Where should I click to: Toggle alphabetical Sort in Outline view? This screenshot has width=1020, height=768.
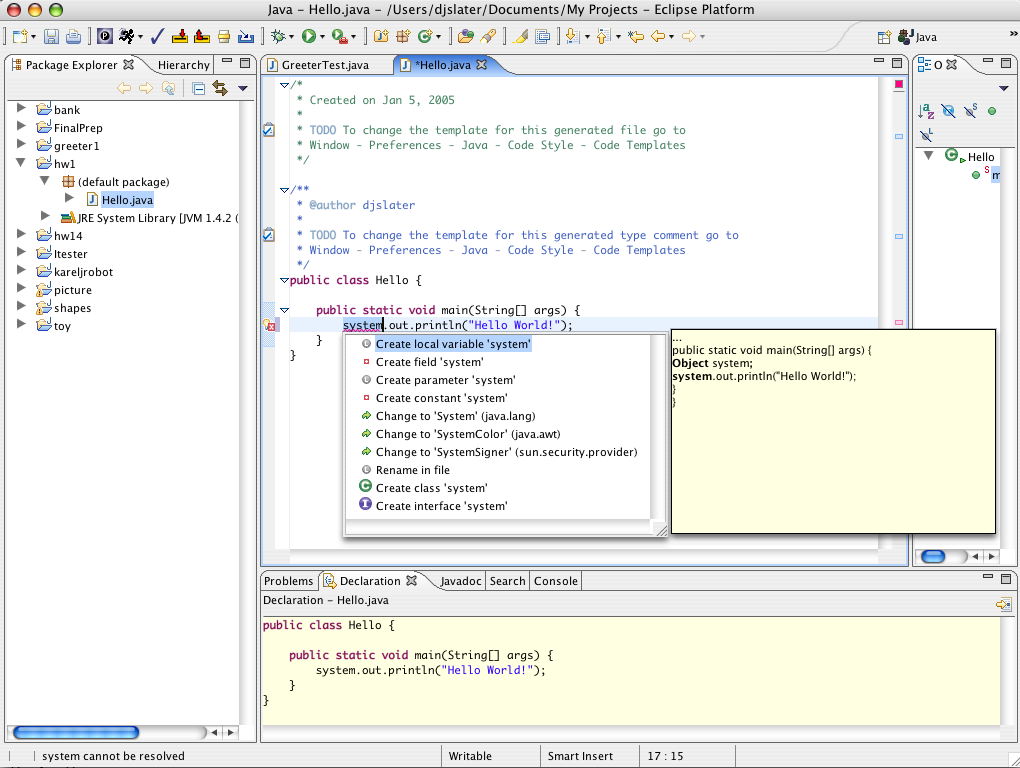926,111
